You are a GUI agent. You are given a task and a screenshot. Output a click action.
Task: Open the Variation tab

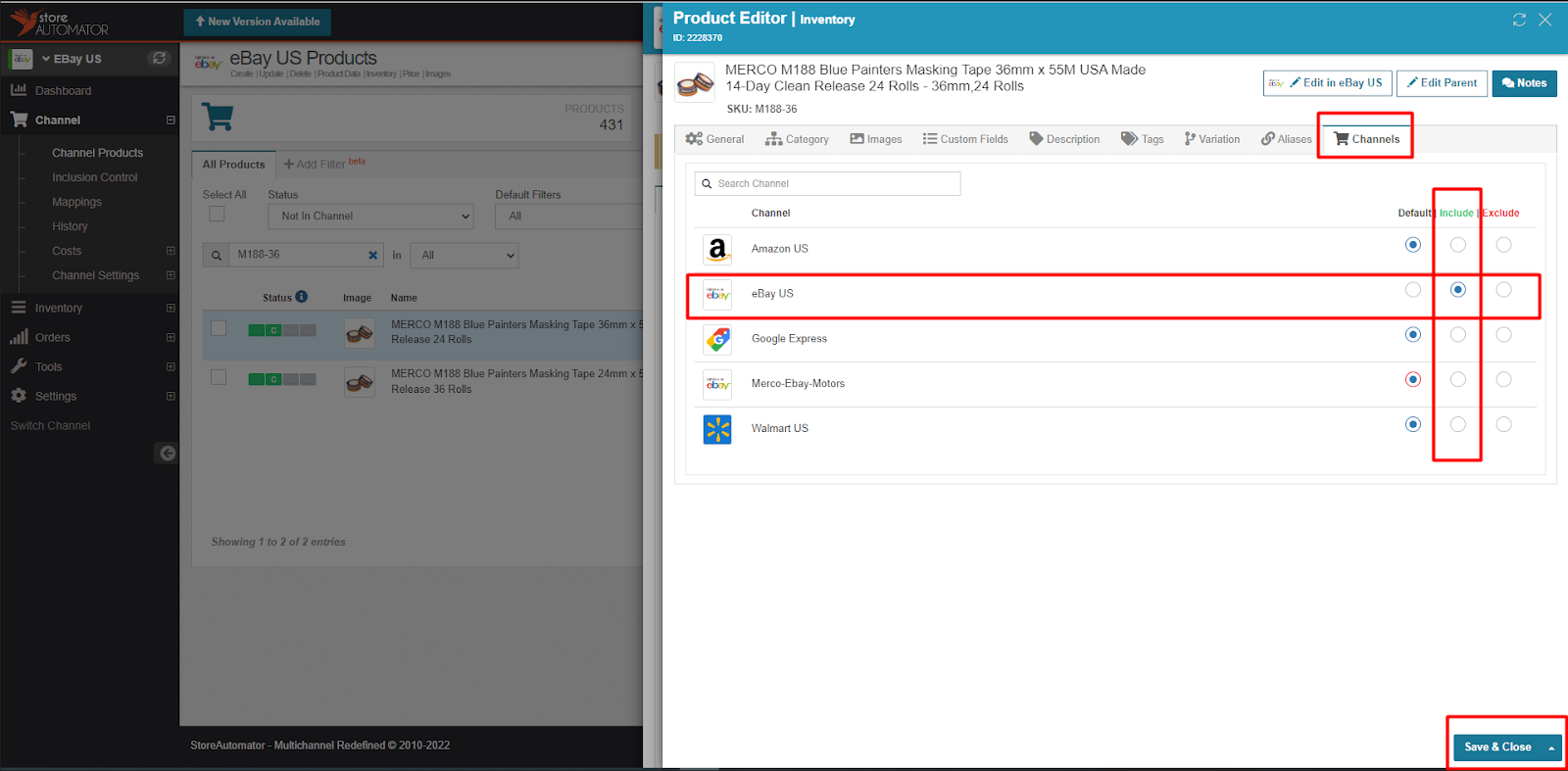pos(1212,139)
